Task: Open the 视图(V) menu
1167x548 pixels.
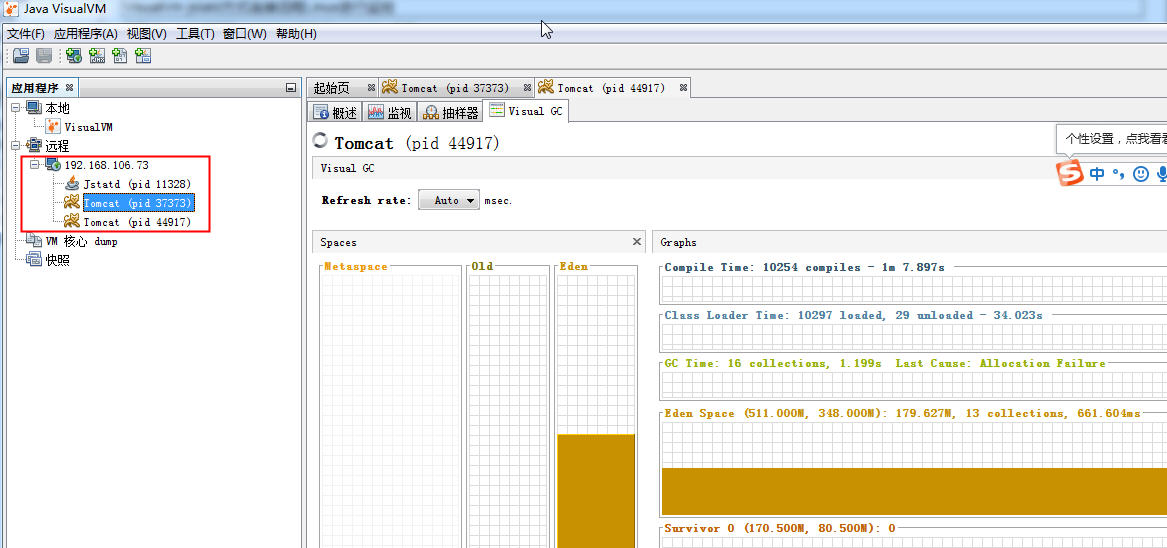Action: [147, 34]
